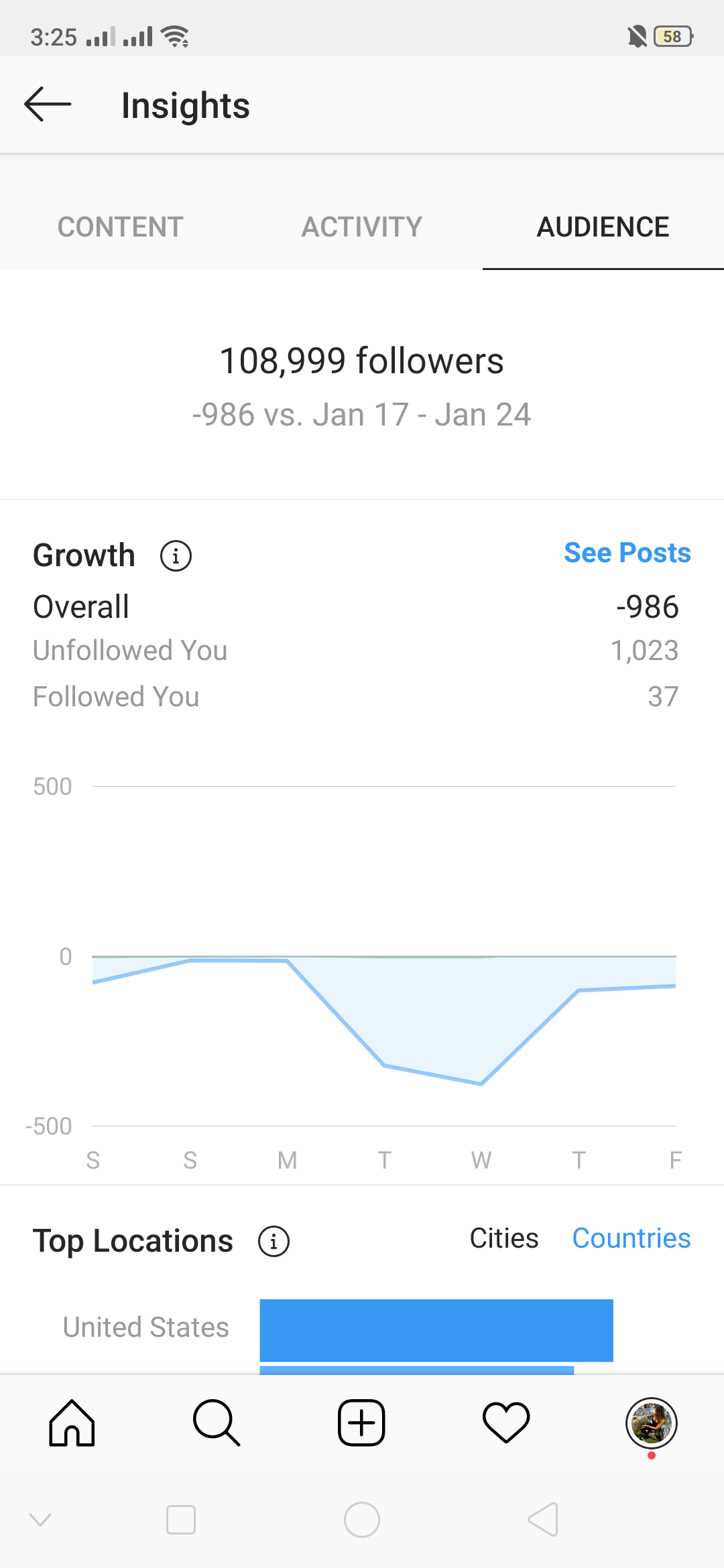
Task: Tap the new post plus icon
Action: [x=361, y=1423]
